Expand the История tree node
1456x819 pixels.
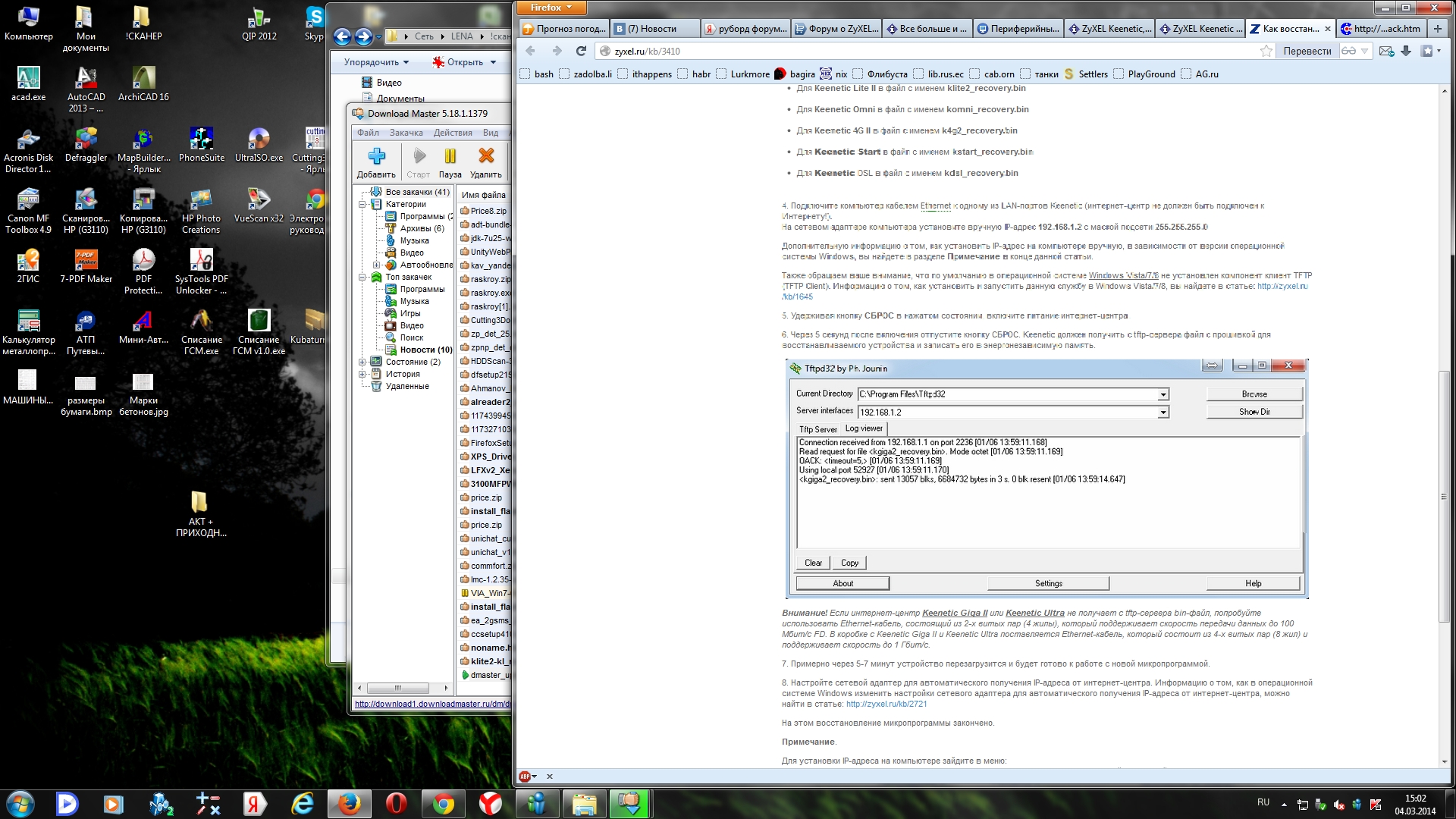point(362,374)
